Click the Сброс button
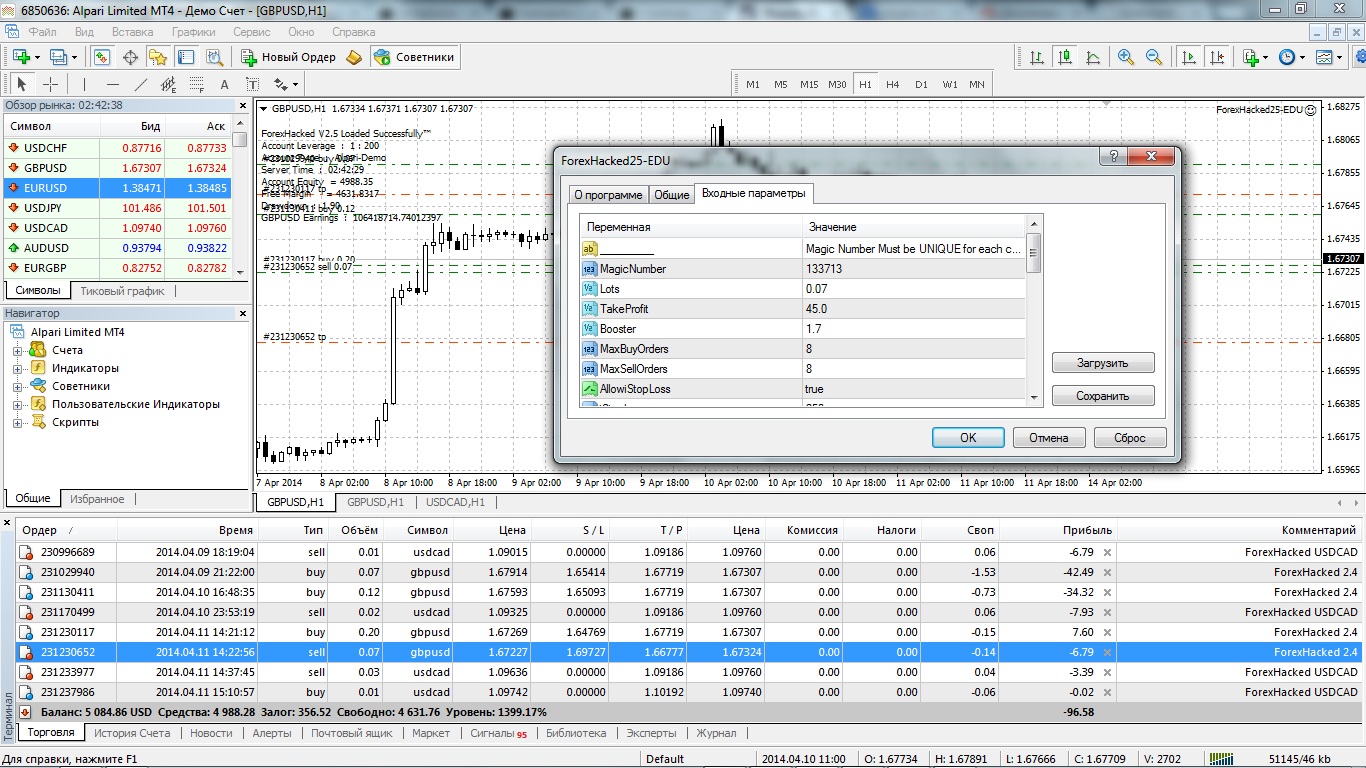The image size is (1366, 768). click(x=1130, y=437)
